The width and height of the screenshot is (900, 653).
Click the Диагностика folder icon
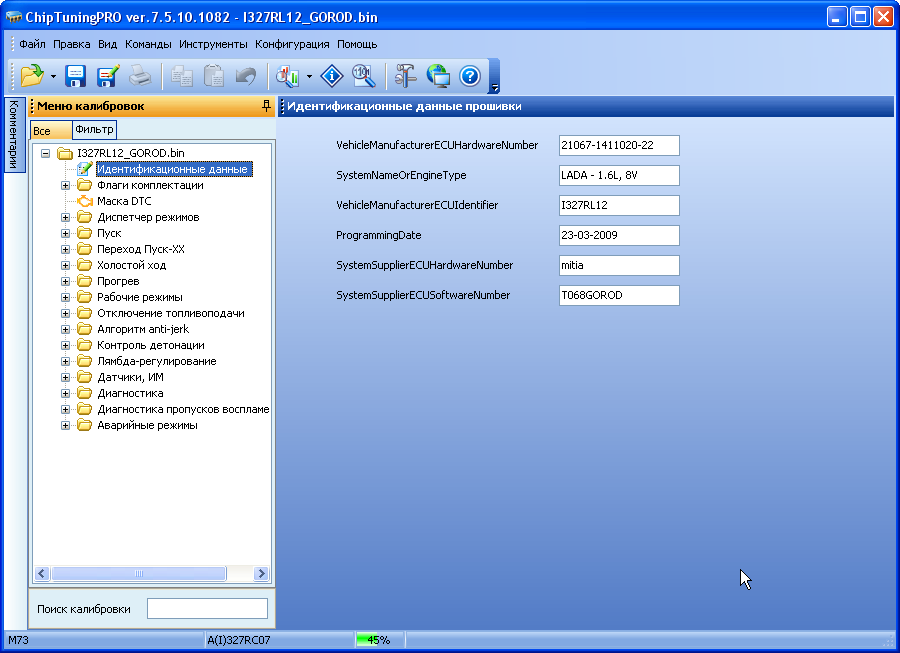(x=84, y=393)
